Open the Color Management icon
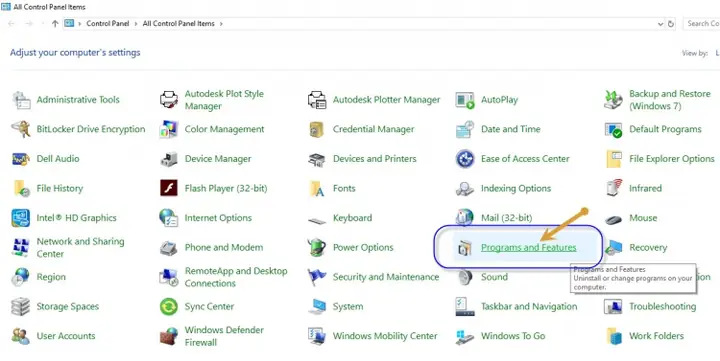720x361 pixels. click(x=169, y=130)
